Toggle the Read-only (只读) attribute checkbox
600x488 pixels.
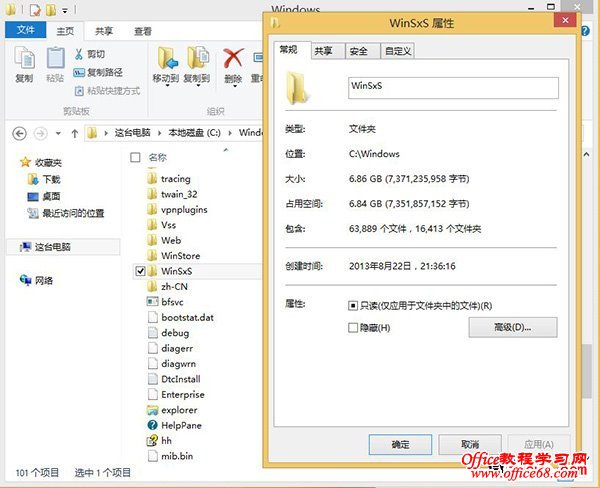click(352, 305)
